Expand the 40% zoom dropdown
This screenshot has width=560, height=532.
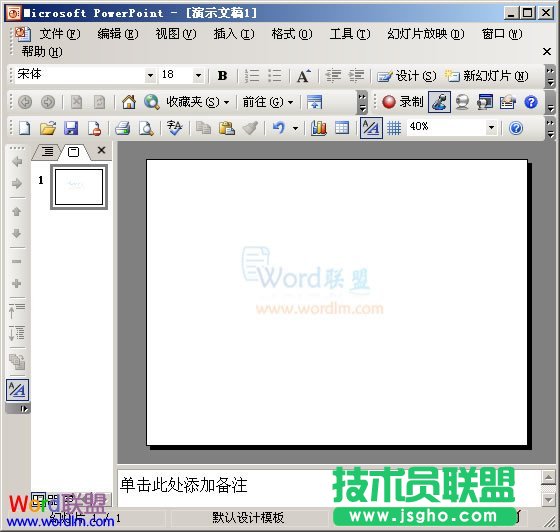point(491,127)
